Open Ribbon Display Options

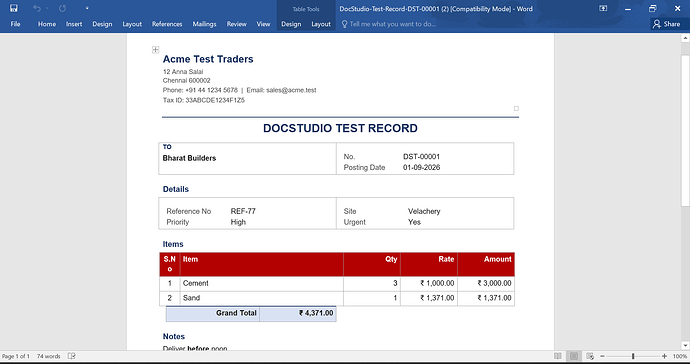click(x=603, y=8)
